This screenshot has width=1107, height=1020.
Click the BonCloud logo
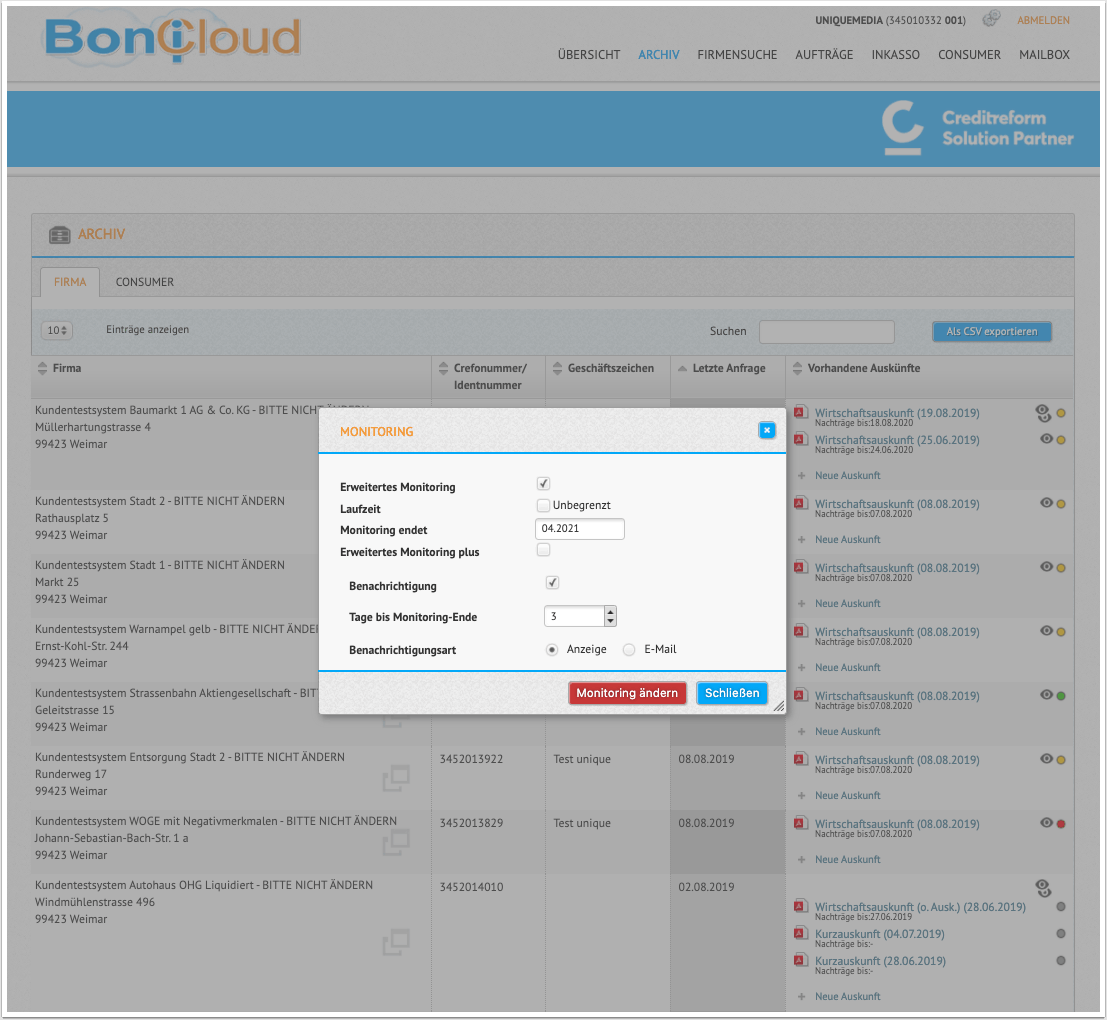pyautogui.click(x=173, y=39)
